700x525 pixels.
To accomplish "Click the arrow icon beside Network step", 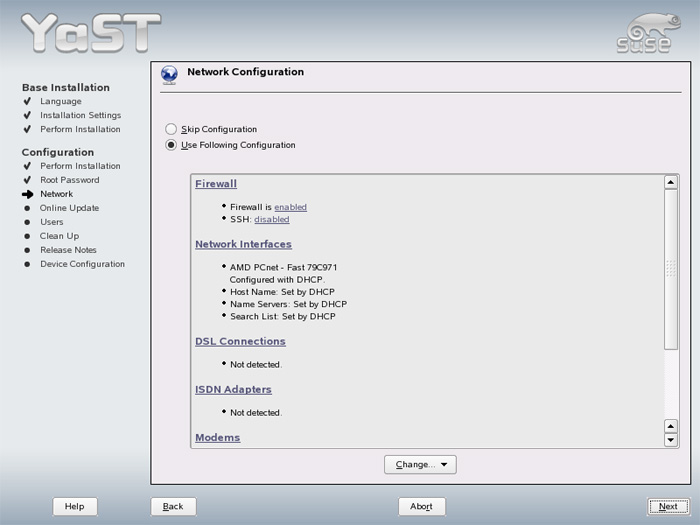I will pos(28,194).
